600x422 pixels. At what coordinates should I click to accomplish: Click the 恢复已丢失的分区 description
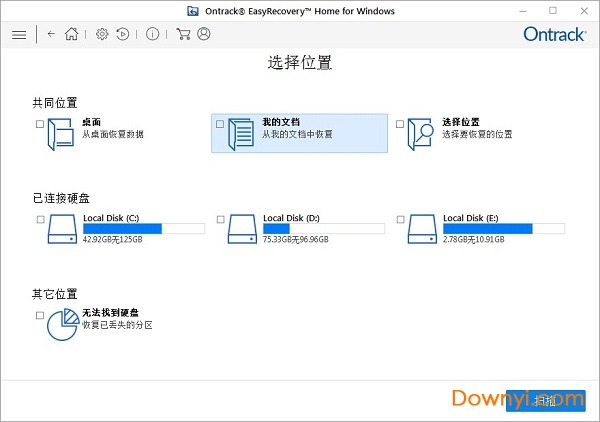point(117,325)
